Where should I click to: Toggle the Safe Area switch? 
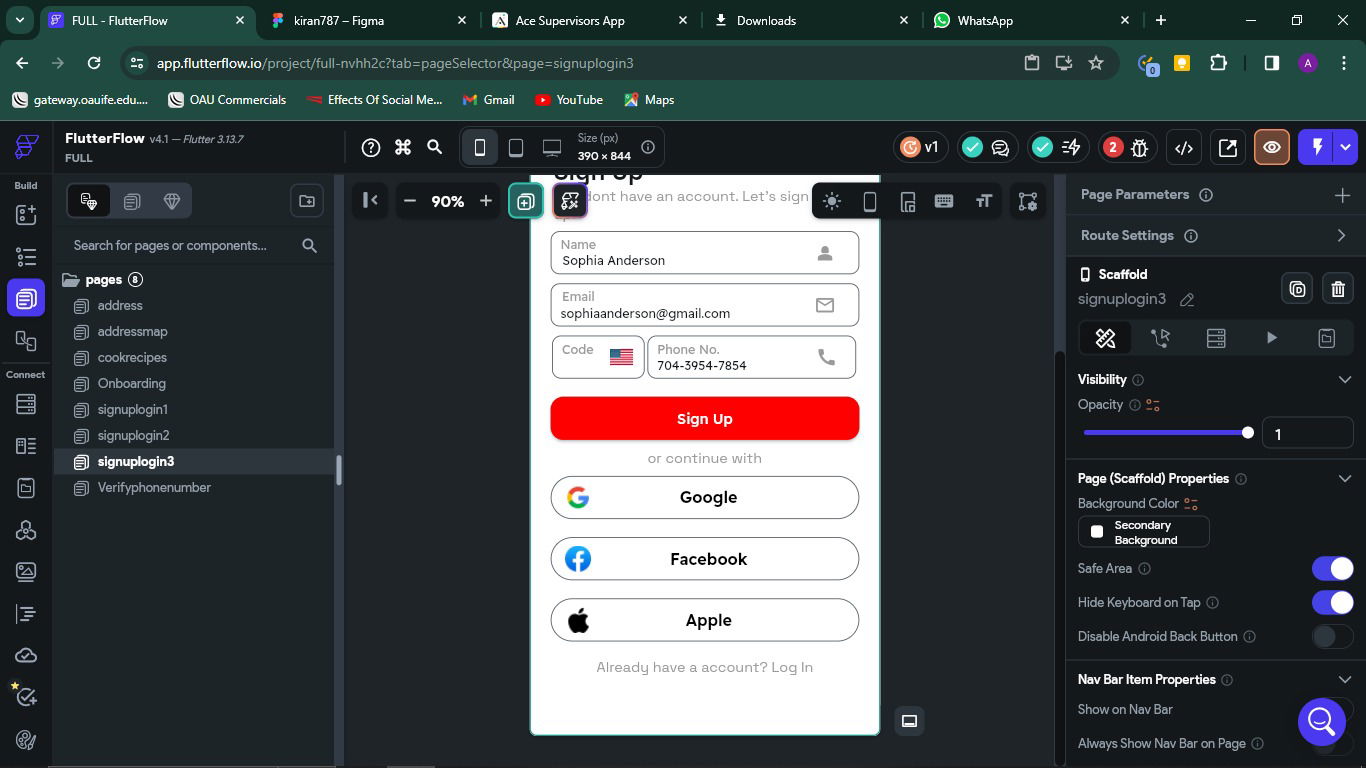(x=1332, y=569)
